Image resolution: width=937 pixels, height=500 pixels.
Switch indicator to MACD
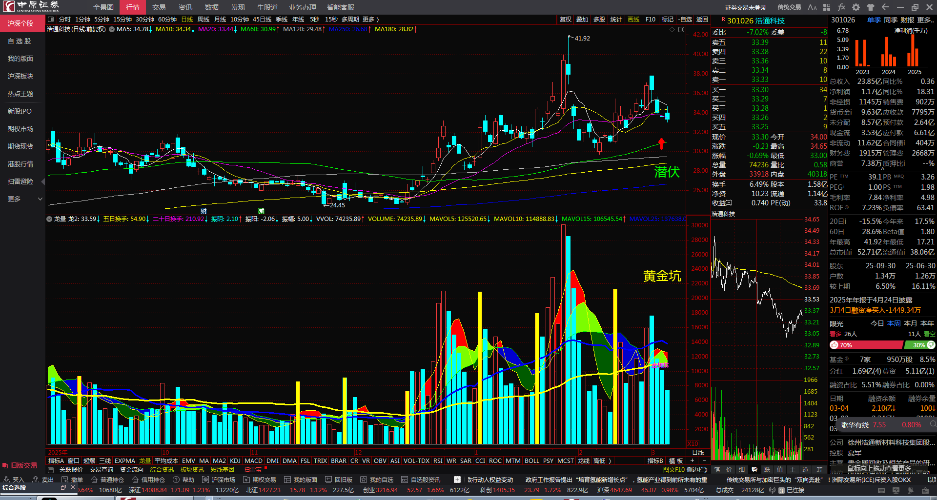pyautogui.click(x=253, y=461)
